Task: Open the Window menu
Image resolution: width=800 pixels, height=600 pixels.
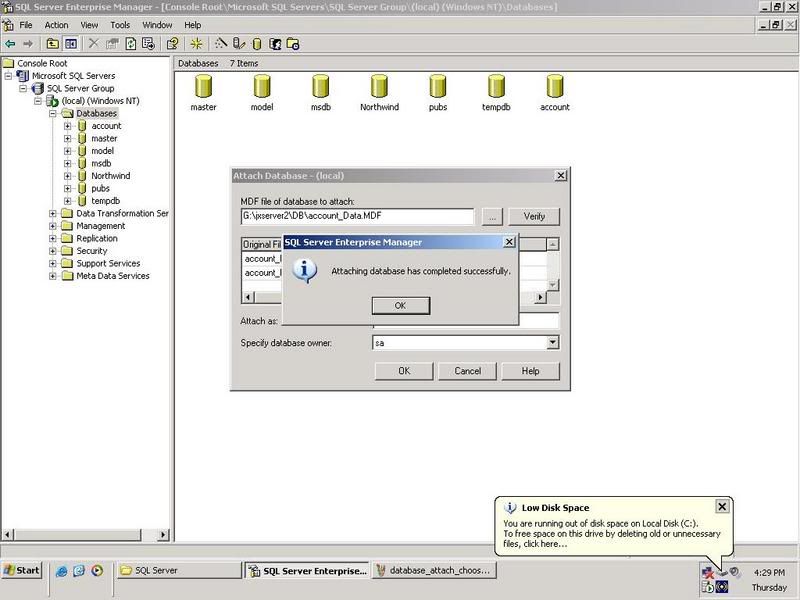Action: pos(157,25)
